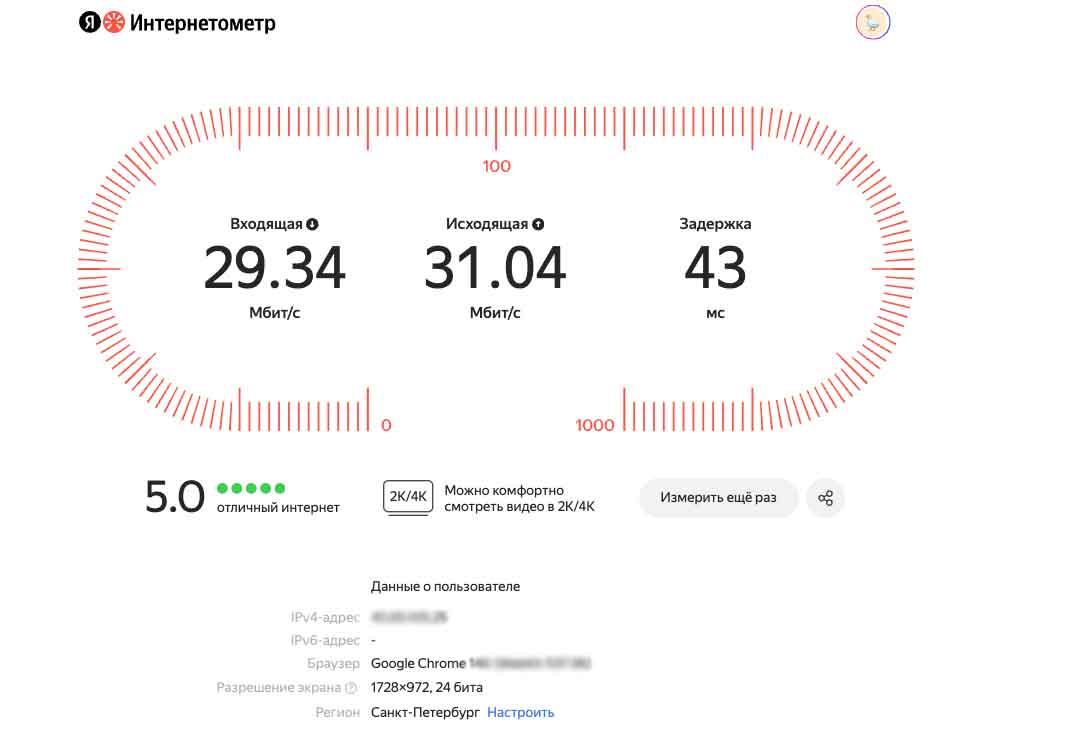
Task: Click the 29.34 incoming speed value
Action: (275, 268)
